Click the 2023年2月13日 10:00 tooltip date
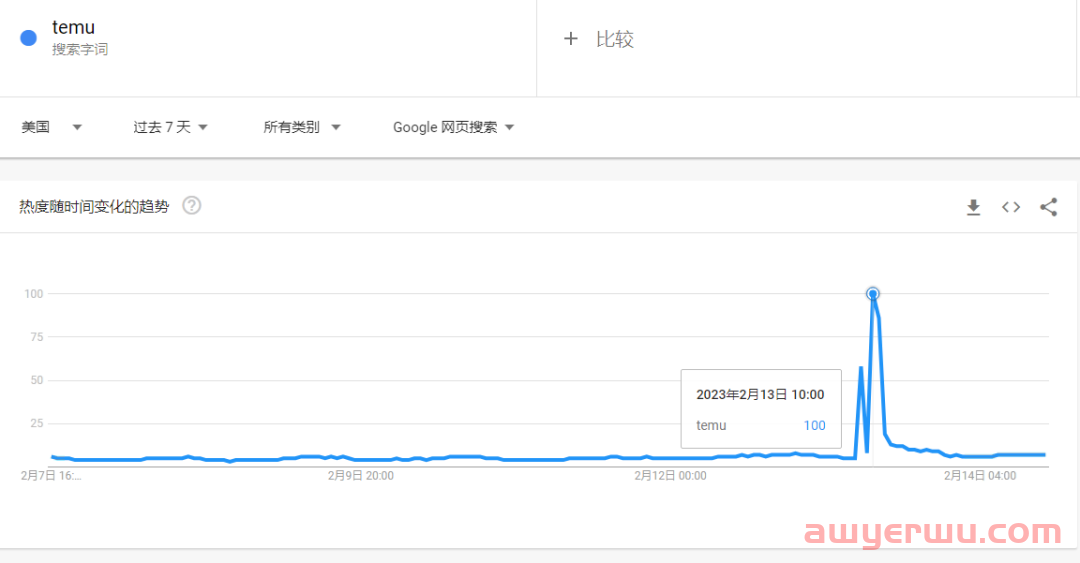The image size is (1080, 563). point(760,395)
